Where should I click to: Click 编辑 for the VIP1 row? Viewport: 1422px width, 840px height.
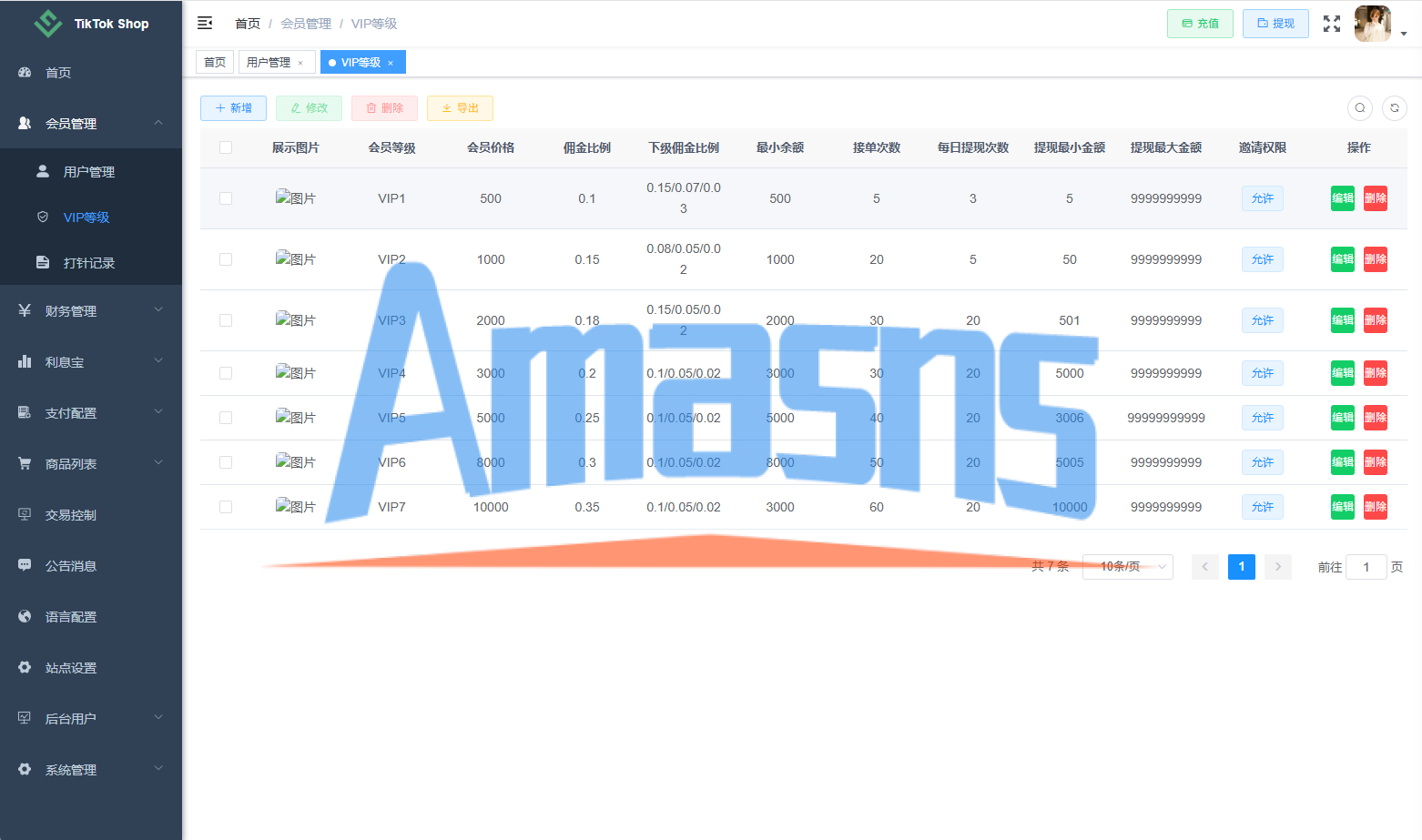[x=1343, y=198]
